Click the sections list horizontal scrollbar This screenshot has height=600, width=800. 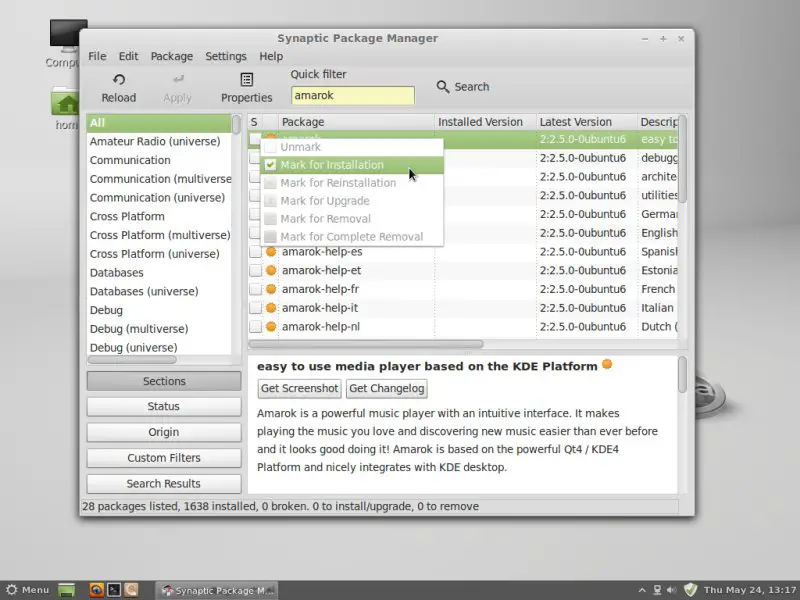(x=132, y=360)
